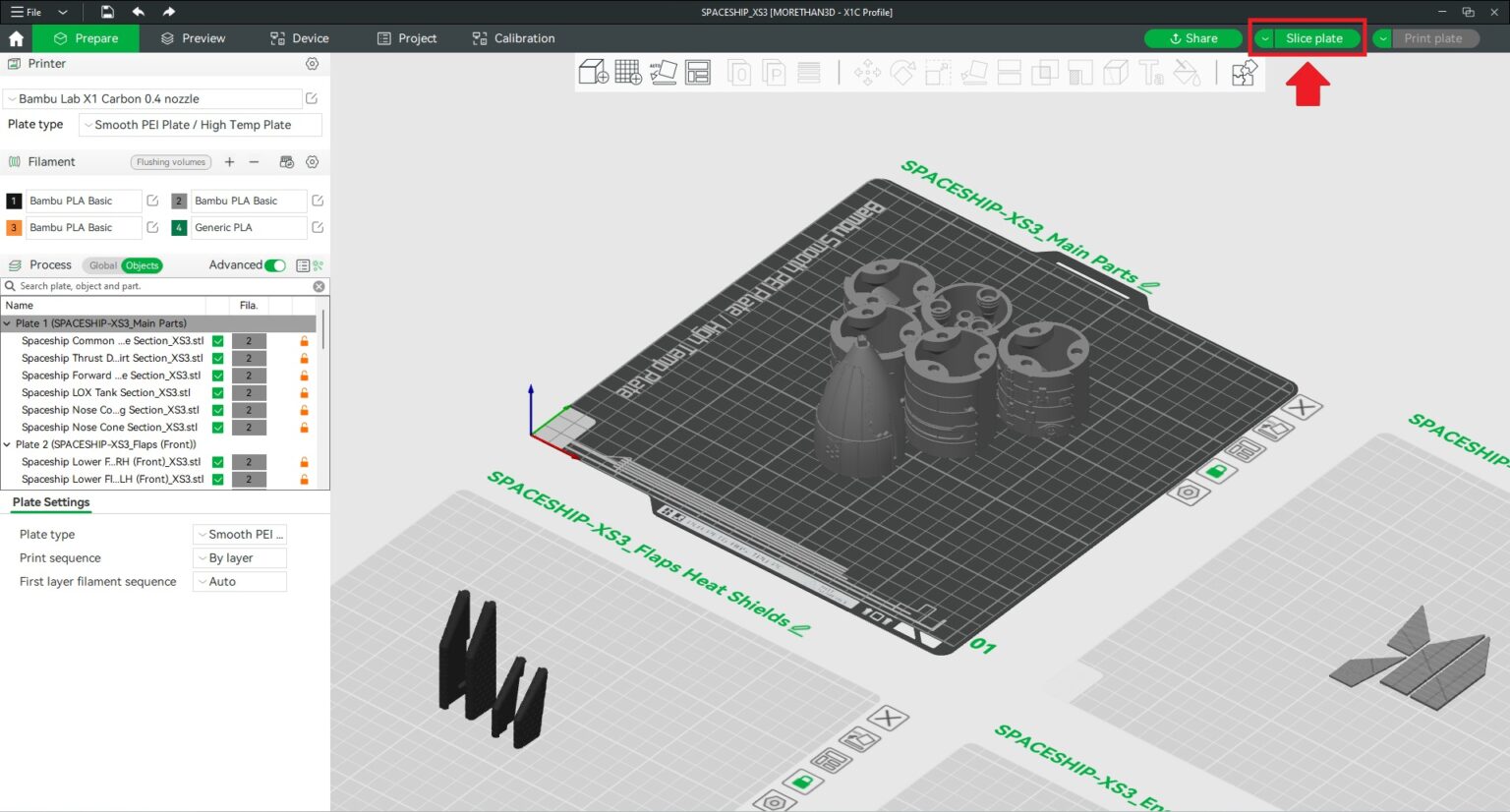Click the lock icon beside Spaceship Nose Cone Section

coord(303,427)
